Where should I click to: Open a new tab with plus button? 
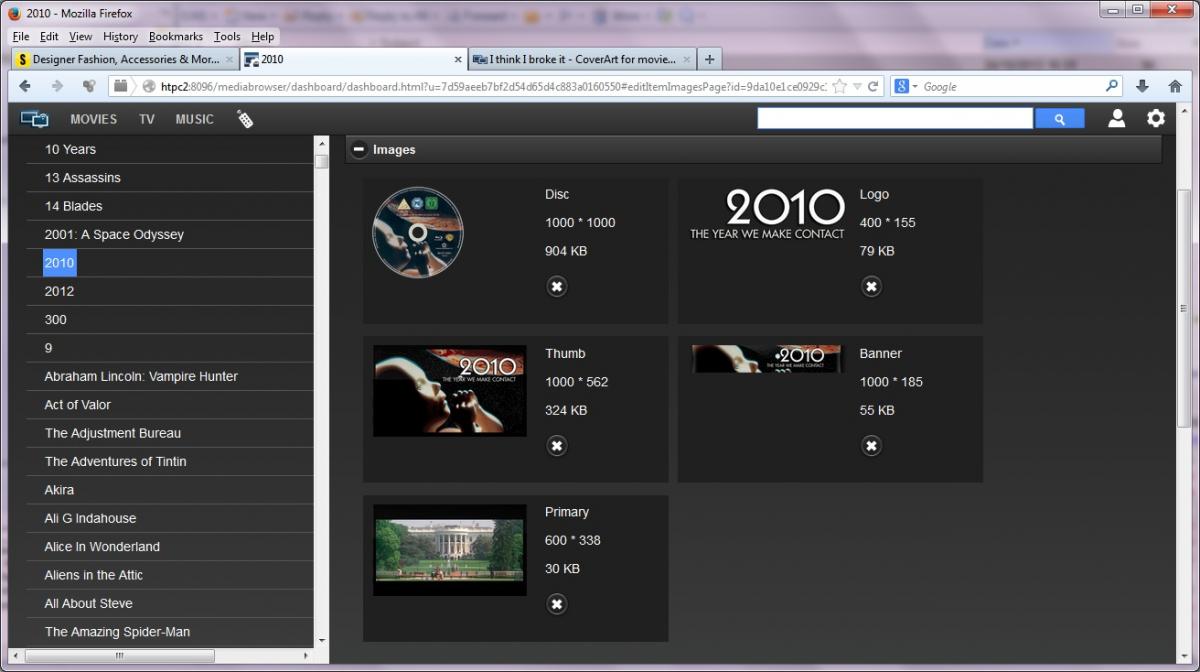click(x=709, y=59)
